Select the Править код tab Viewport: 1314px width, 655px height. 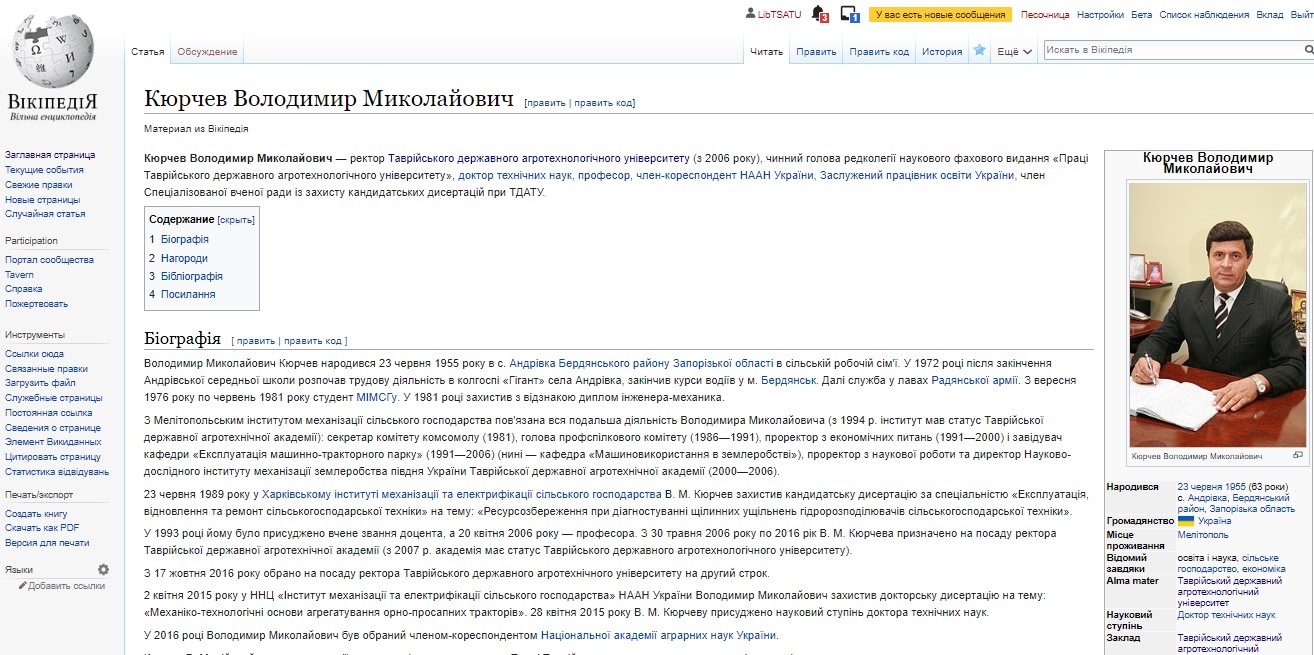[x=879, y=52]
